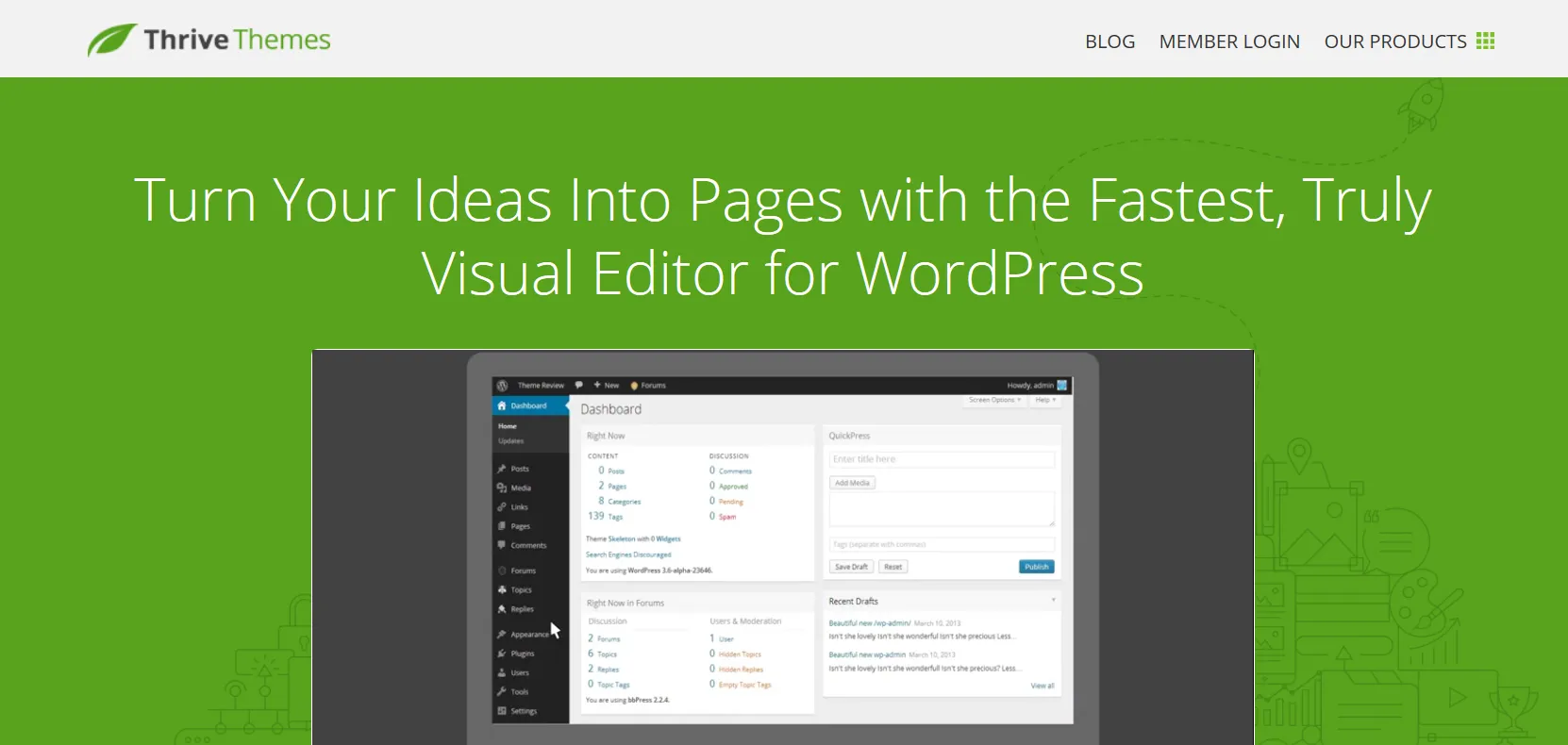
Task: Select the Replies icon in sidebar menu
Action: (502, 609)
